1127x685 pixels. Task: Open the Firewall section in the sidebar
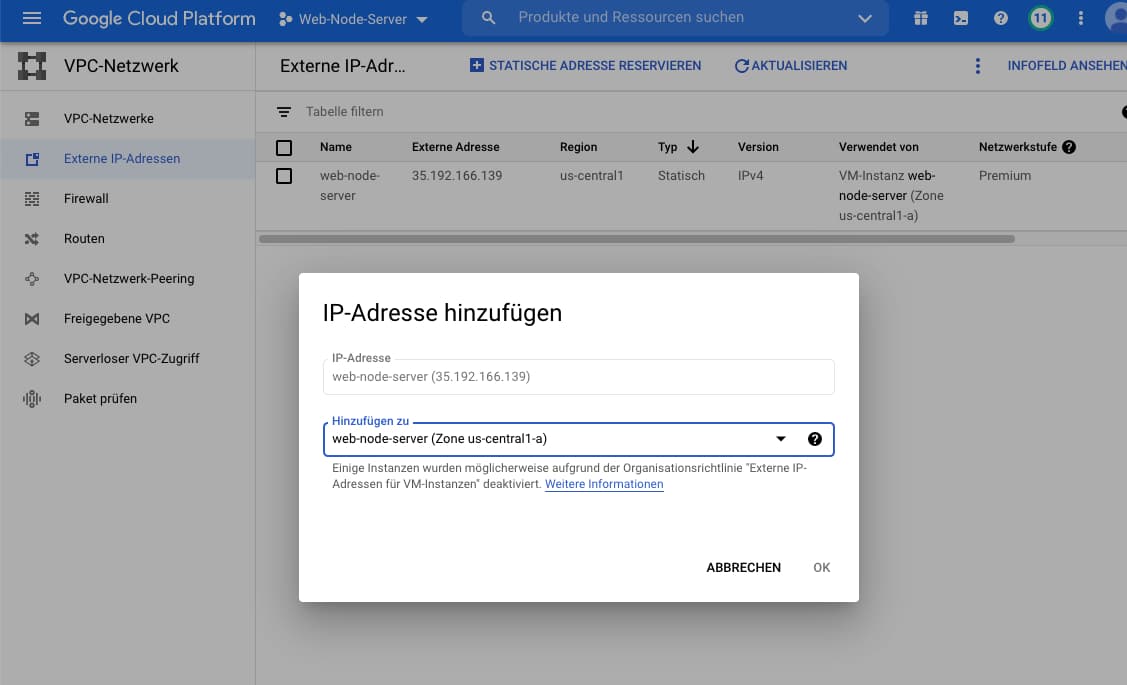coord(85,198)
